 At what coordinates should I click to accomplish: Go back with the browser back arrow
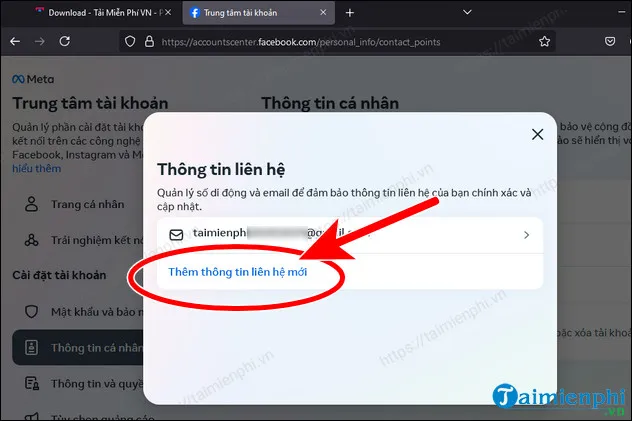tap(15, 41)
